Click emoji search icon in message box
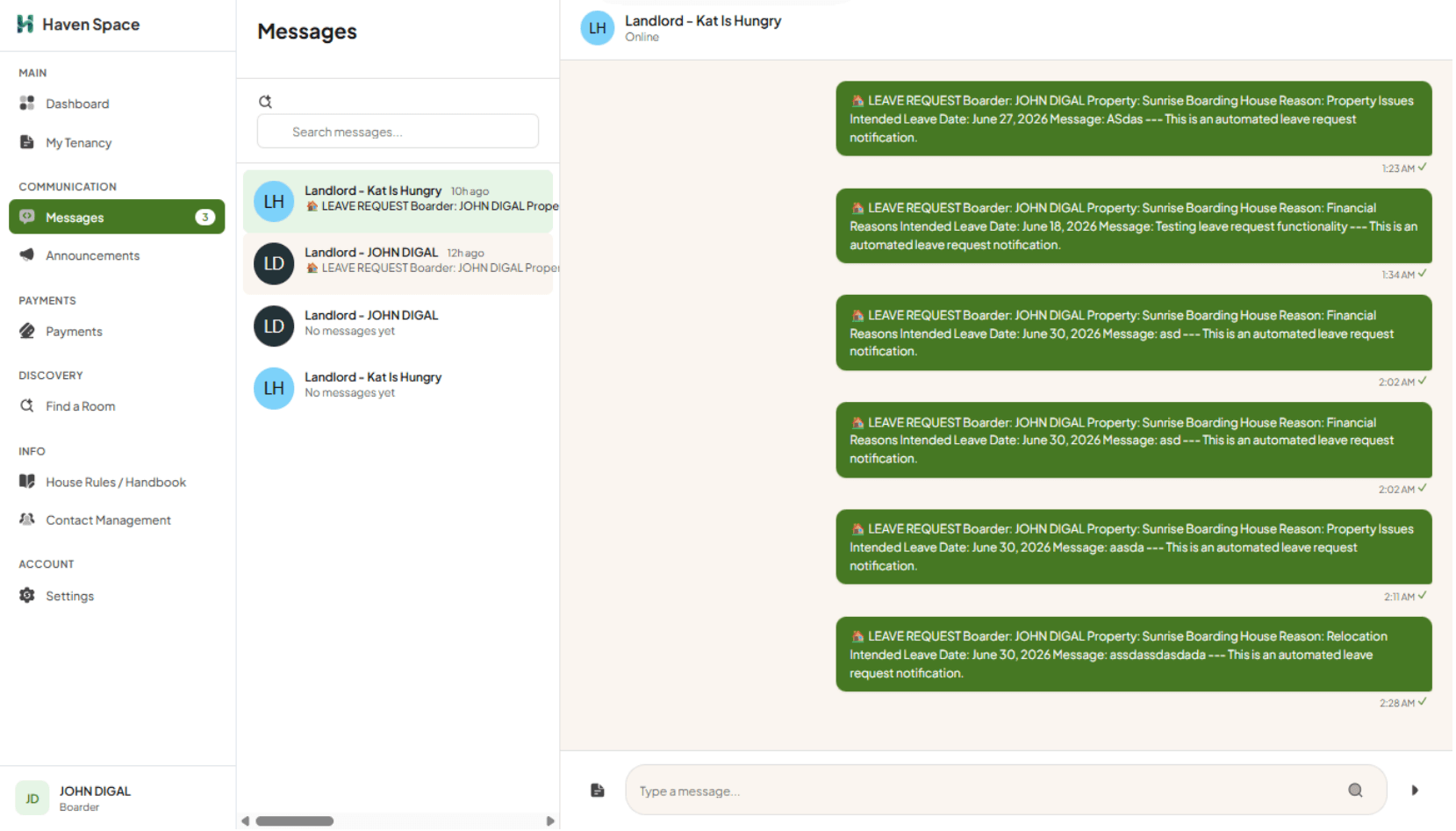This screenshot has height=831, width=1456. pos(1356,791)
